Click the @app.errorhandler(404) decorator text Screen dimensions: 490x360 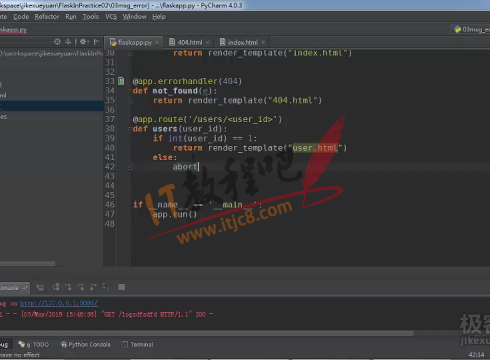(187, 81)
